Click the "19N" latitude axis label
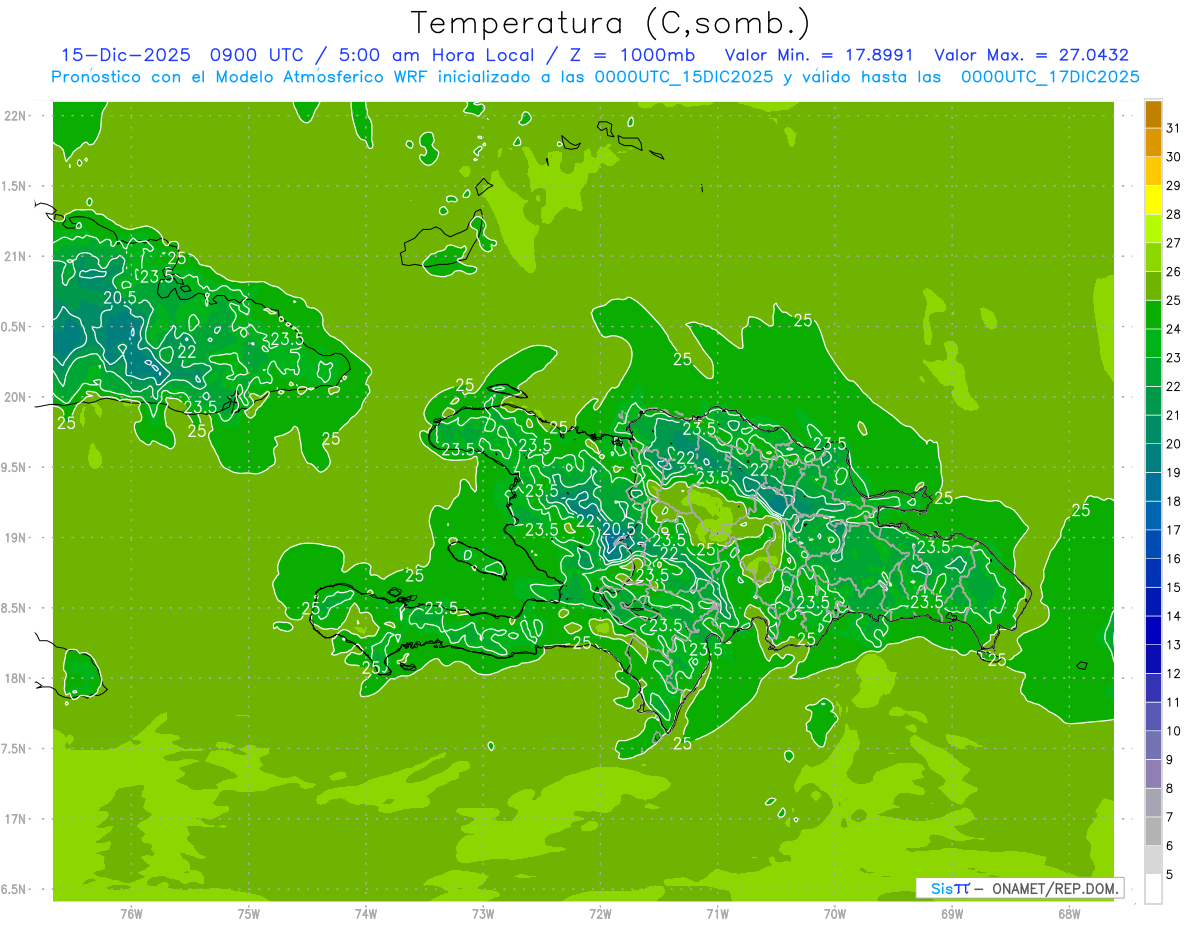Screen dimensions: 1200x927 (x=17, y=537)
